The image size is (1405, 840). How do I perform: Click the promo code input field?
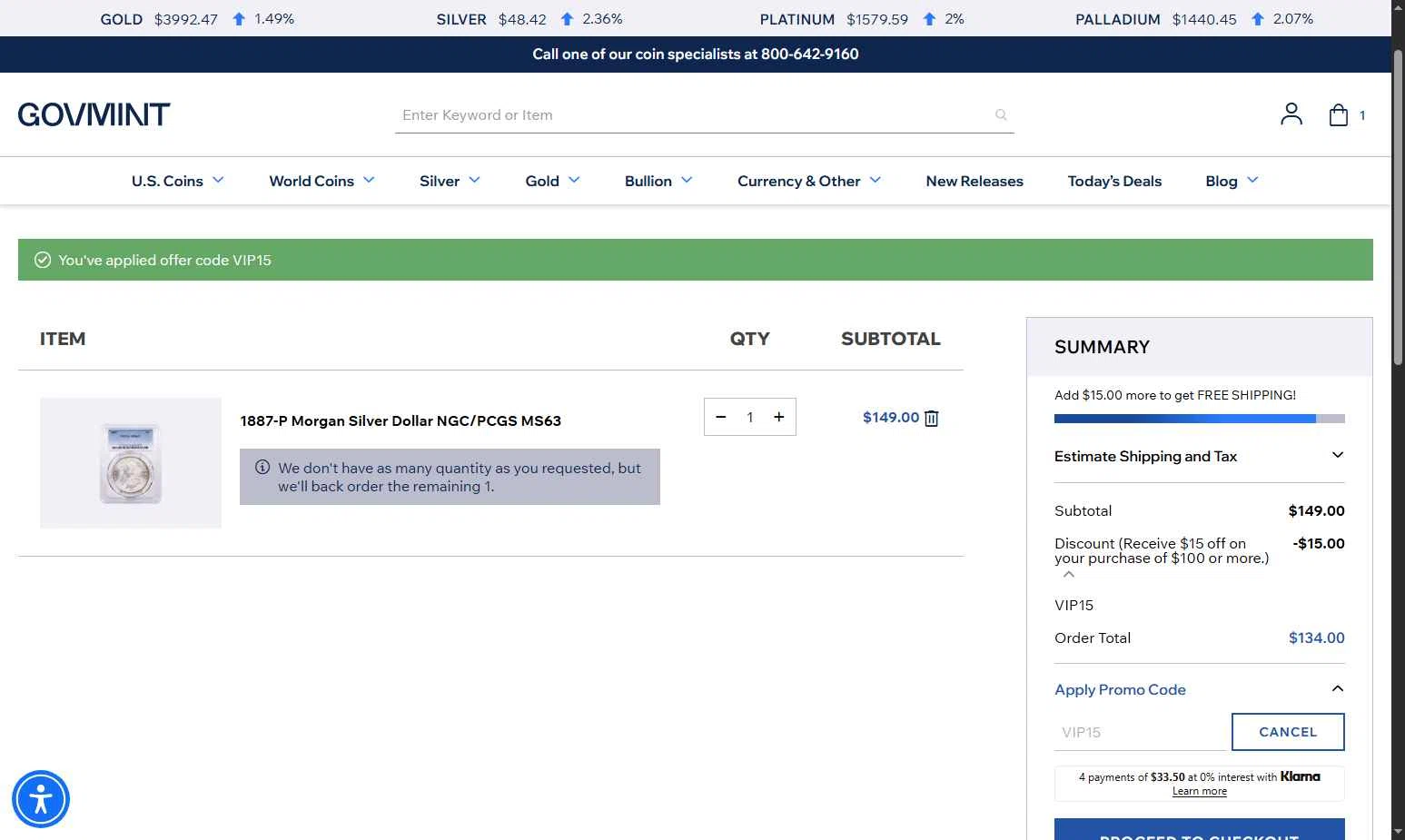(1143, 732)
